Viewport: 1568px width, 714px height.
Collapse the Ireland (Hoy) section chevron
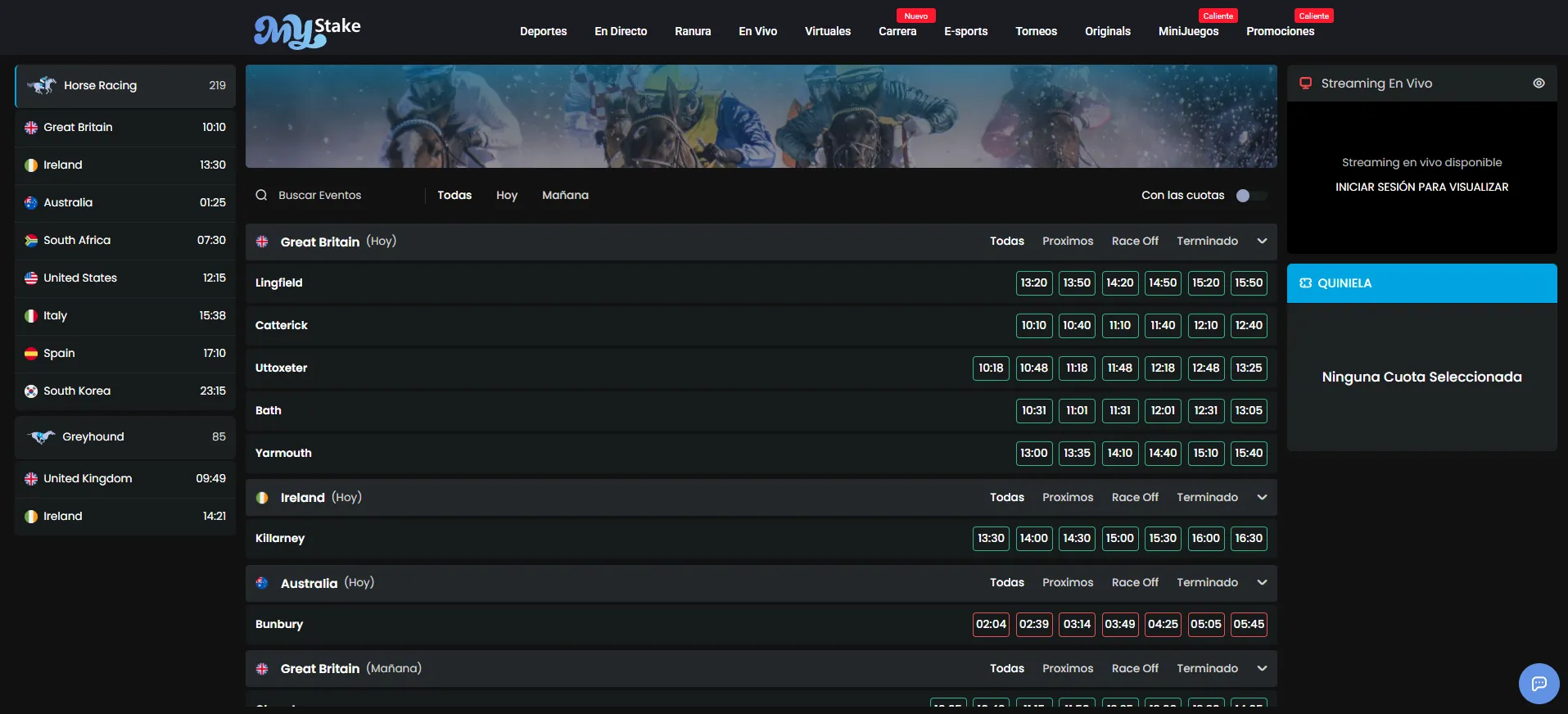tap(1262, 498)
